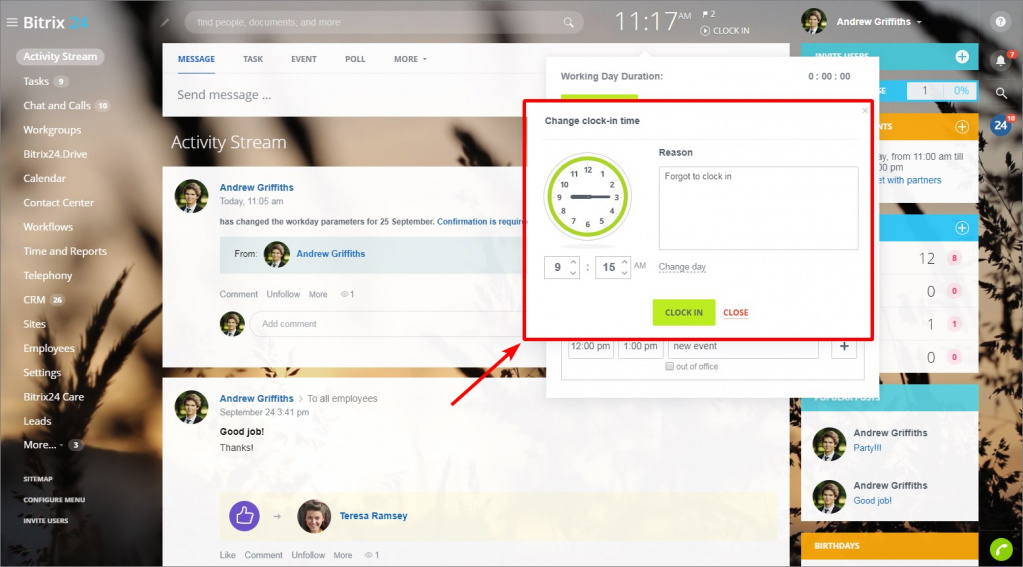Decrease the minutes value with down arrow
This screenshot has width=1023, height=567.
click(x=624, y=273)
